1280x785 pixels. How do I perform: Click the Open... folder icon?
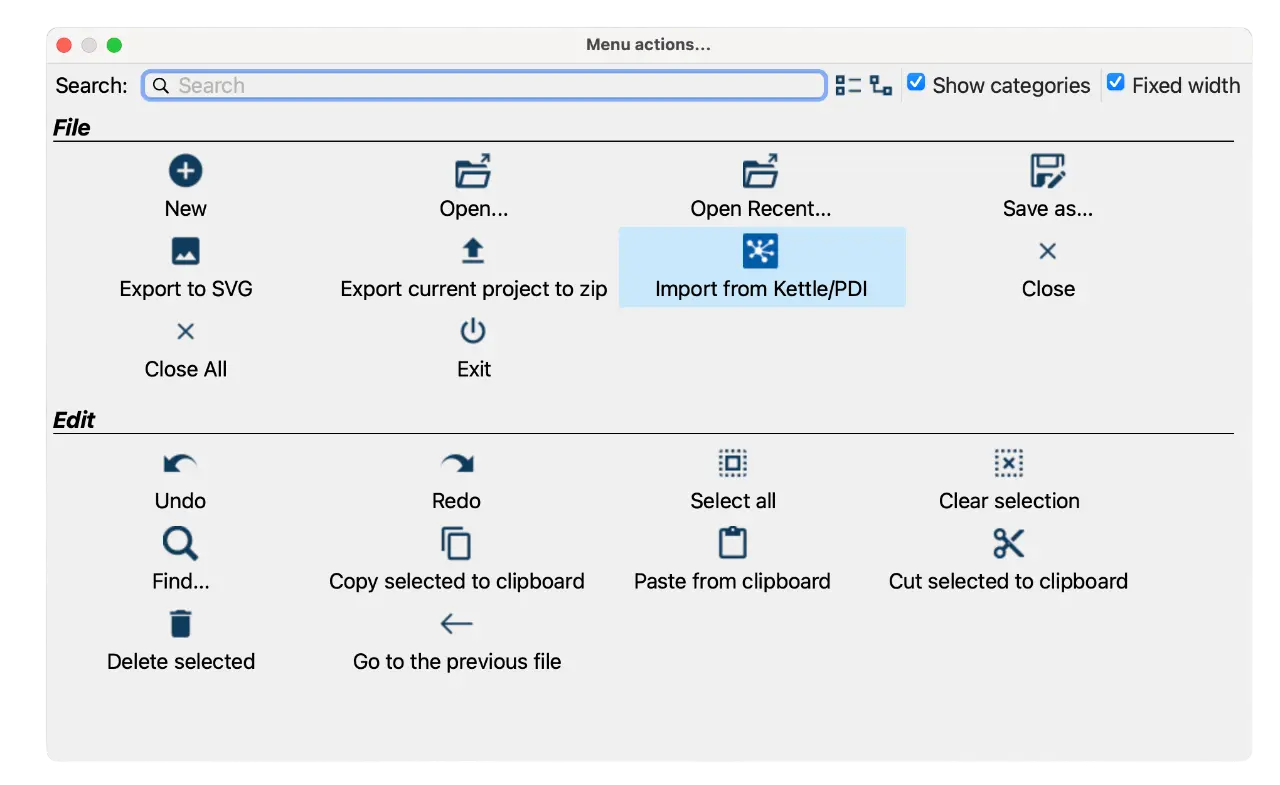click(x=473, y=171)
